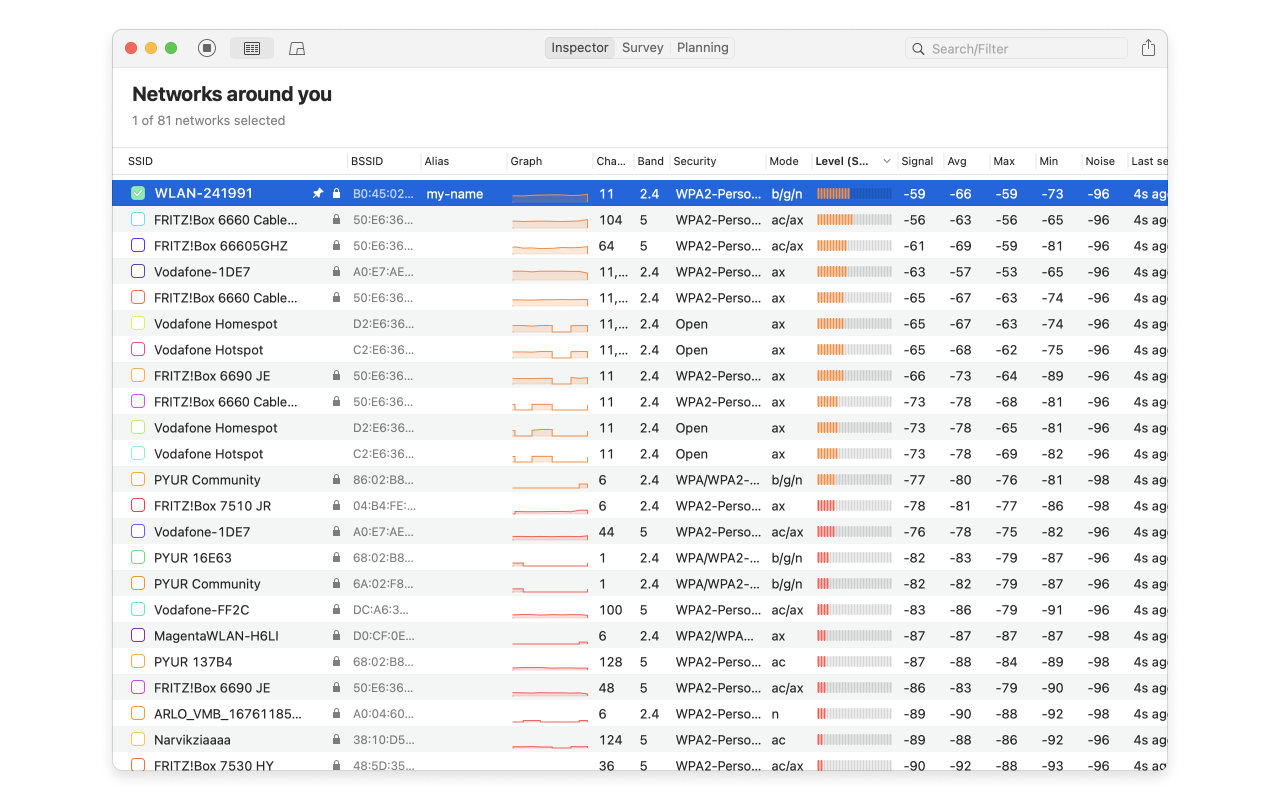
Task: Click the PYUR 137B4 network name
Action: point(193,661)
